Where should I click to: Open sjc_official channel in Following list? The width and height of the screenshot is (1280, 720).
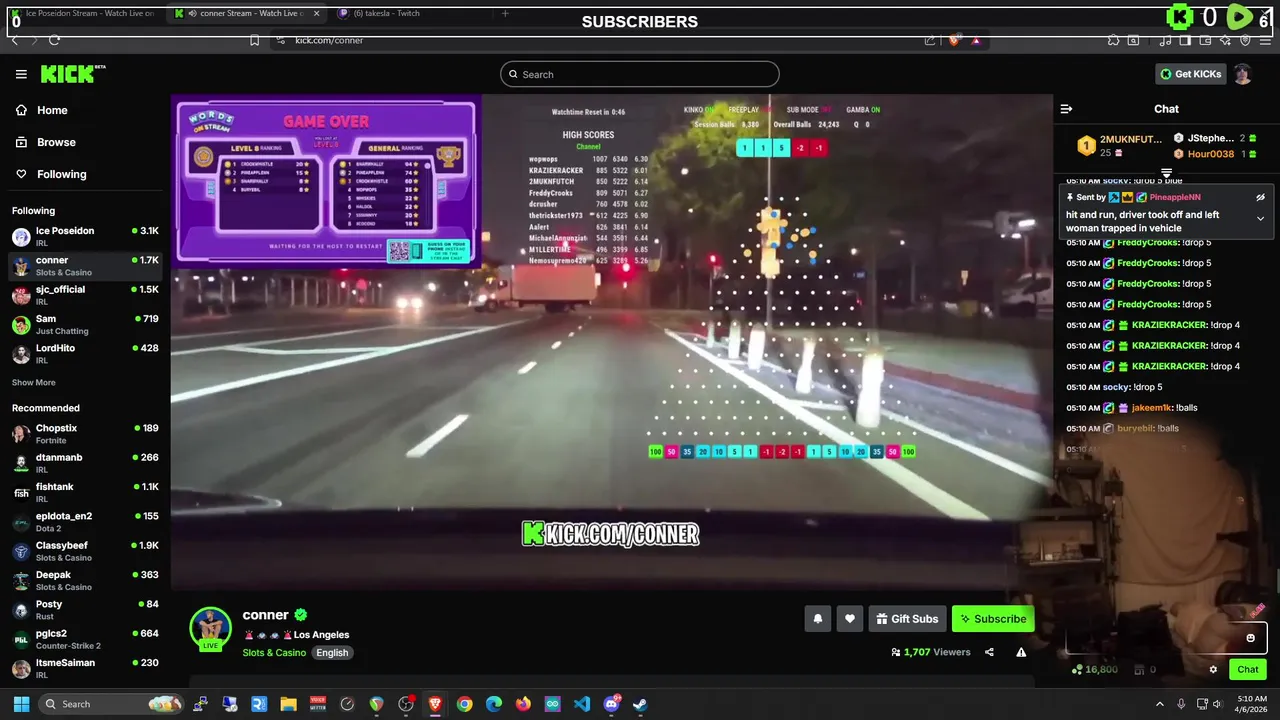[85, 295]
